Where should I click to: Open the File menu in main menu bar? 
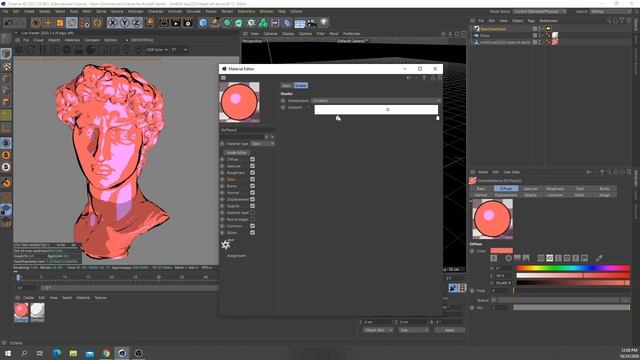(x=5, y=11)
